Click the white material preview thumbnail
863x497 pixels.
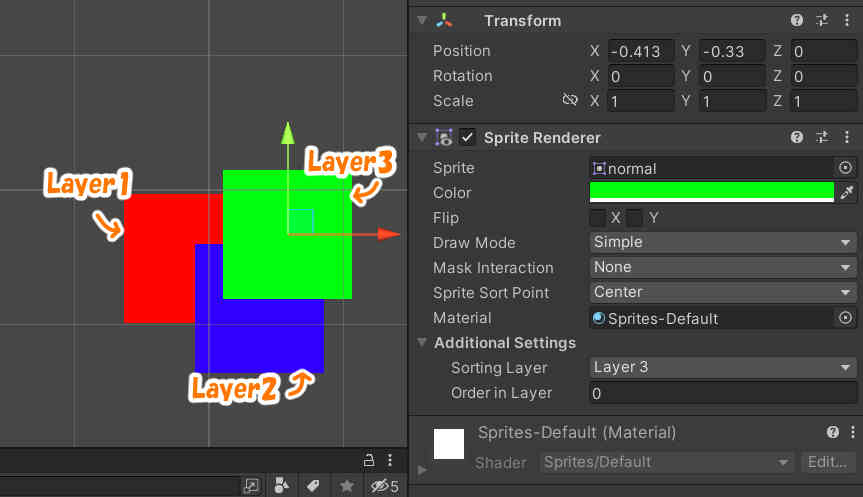[x=449, y=444]
